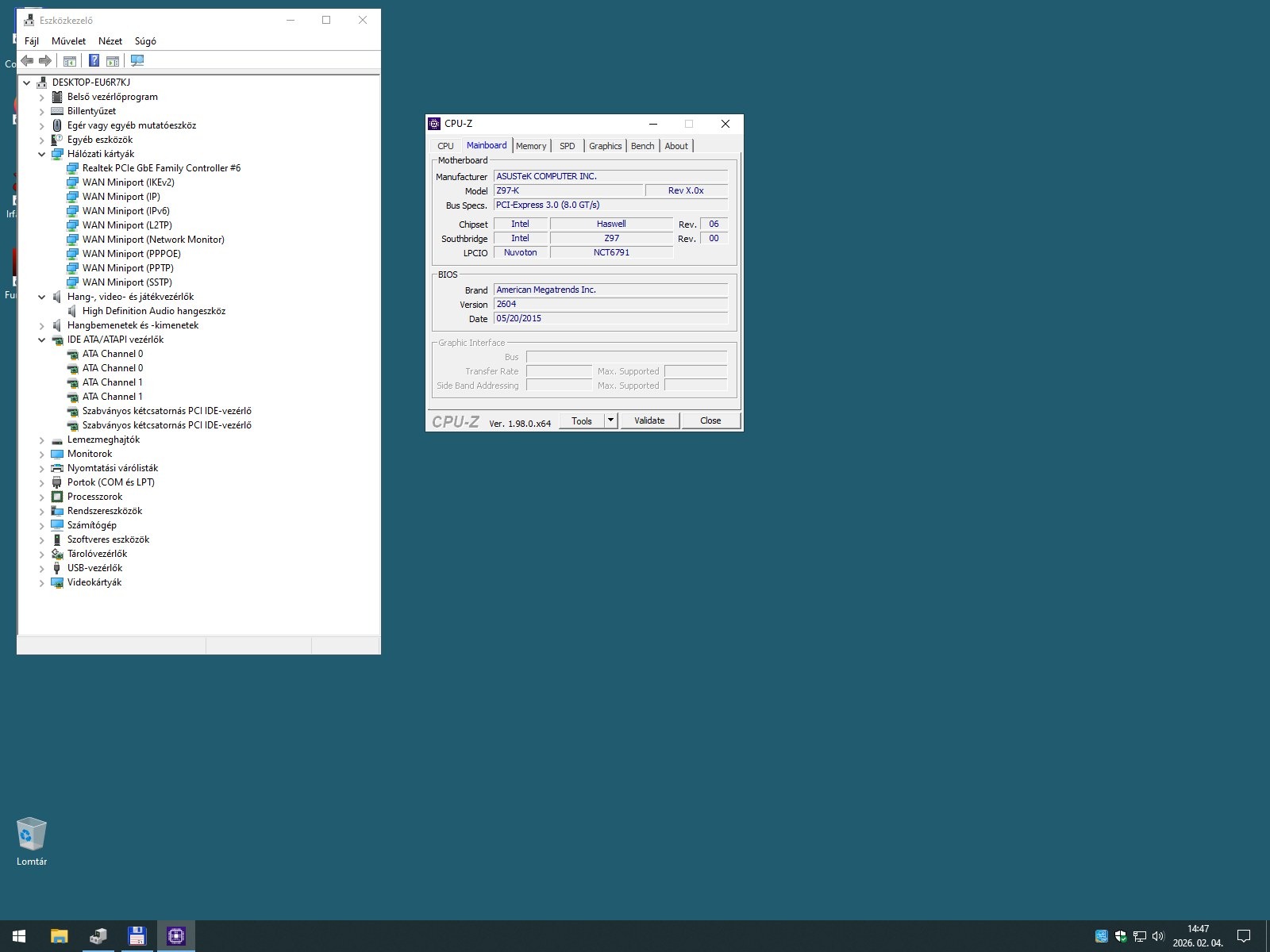The height and width of the screenshot is (952, 1270).
Task: Click the Portok (COM és LPT) icon
Action: pos(57,482)
